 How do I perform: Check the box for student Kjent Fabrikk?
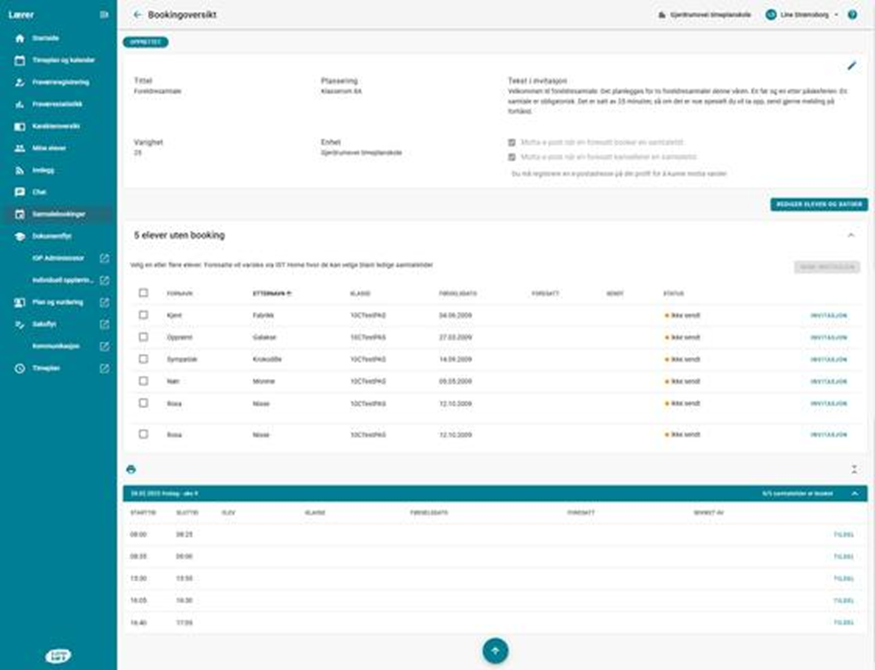click(x=144, y=315)
